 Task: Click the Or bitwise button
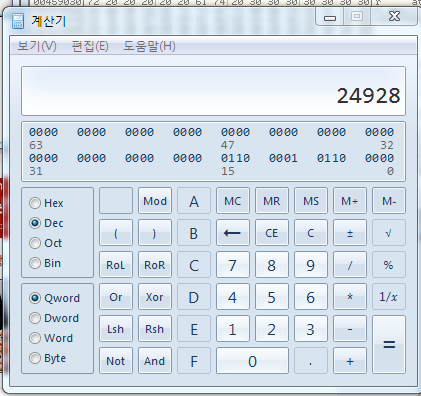(x=116, y=297)
